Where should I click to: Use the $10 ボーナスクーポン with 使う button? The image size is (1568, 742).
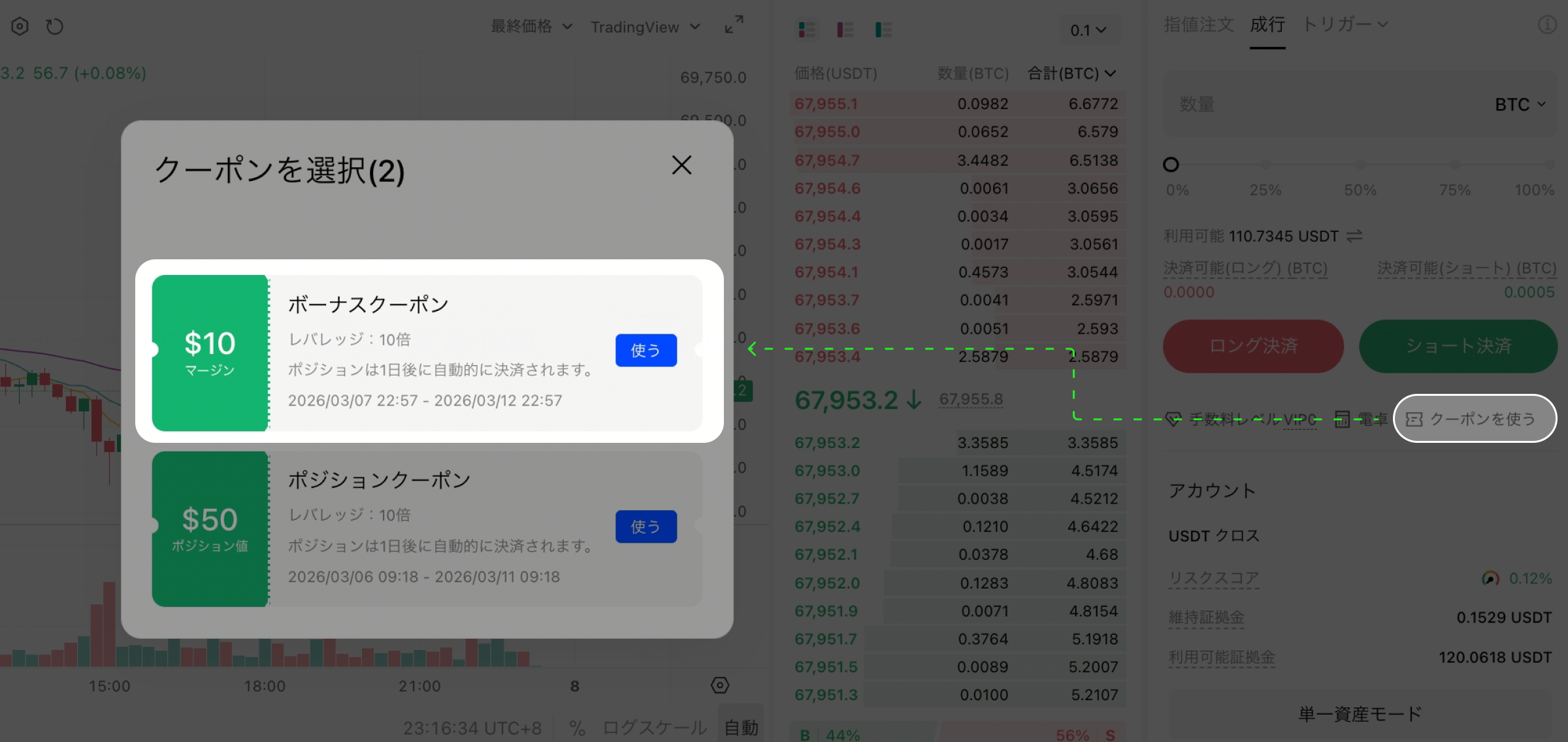click(645, 350)
